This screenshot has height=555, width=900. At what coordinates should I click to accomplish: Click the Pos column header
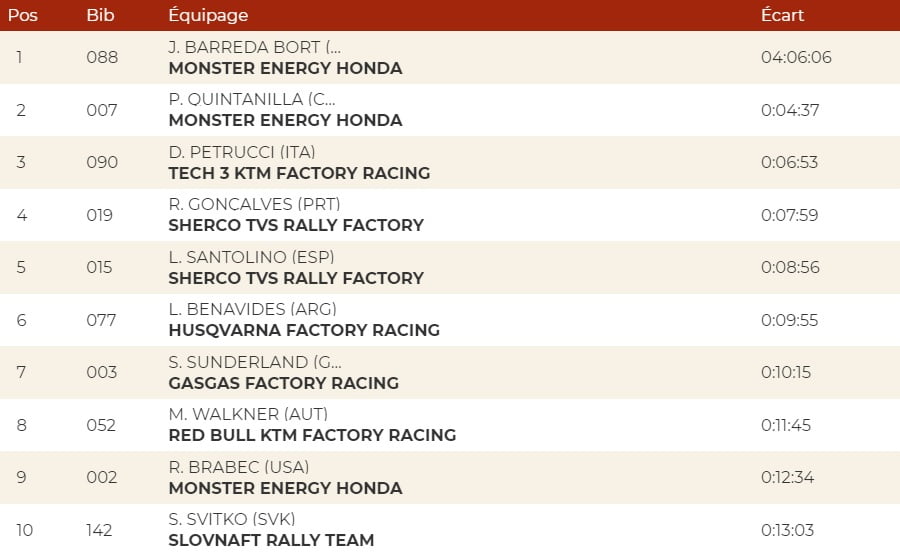23,15
